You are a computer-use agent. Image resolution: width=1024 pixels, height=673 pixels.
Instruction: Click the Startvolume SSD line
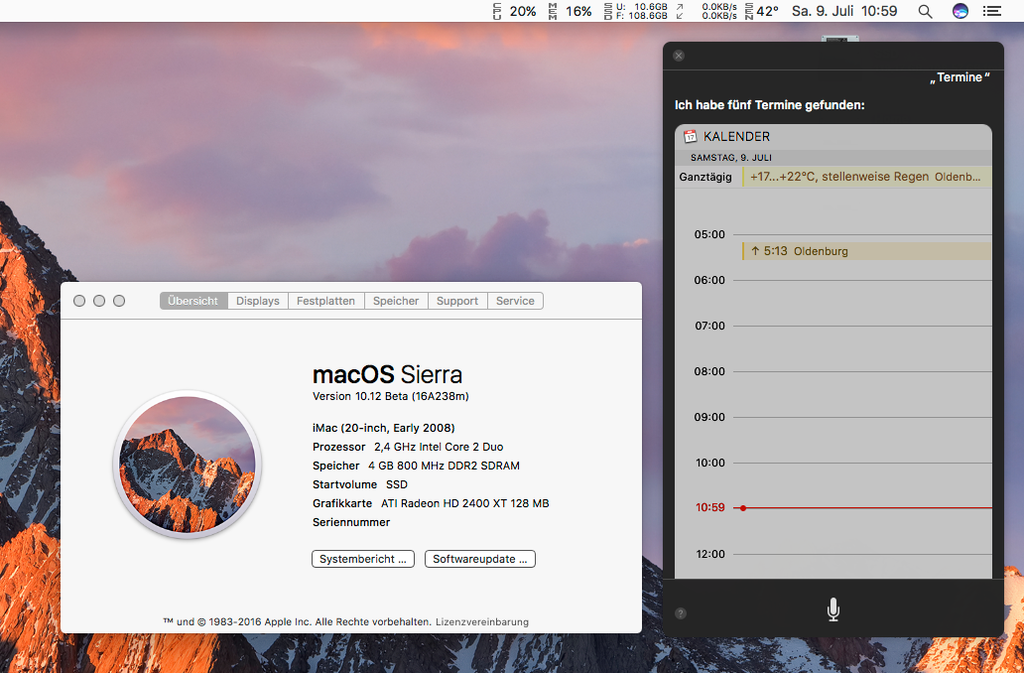(x=360, y=484)
